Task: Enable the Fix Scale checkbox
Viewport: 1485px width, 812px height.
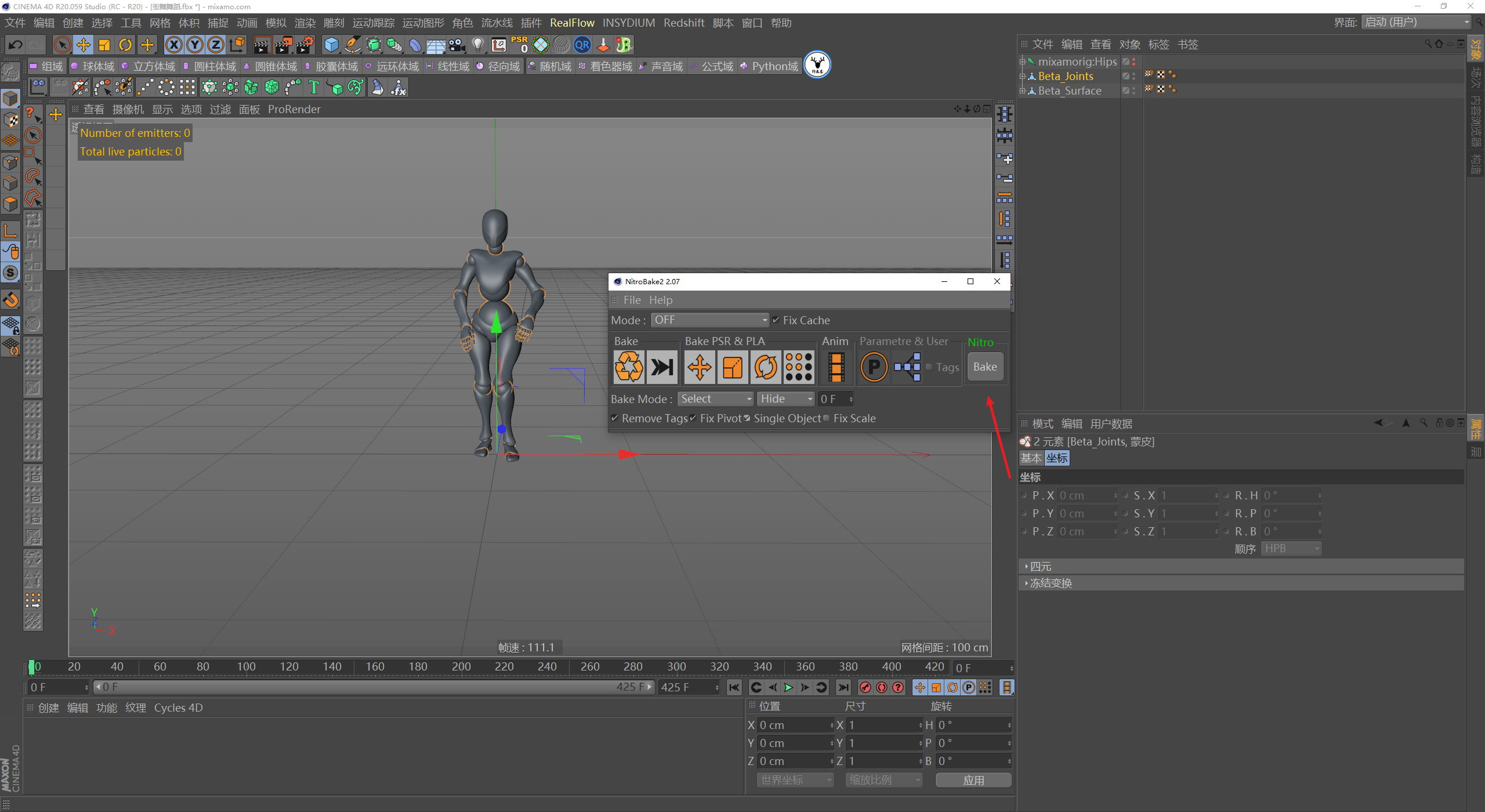Action: coord(827,418)
